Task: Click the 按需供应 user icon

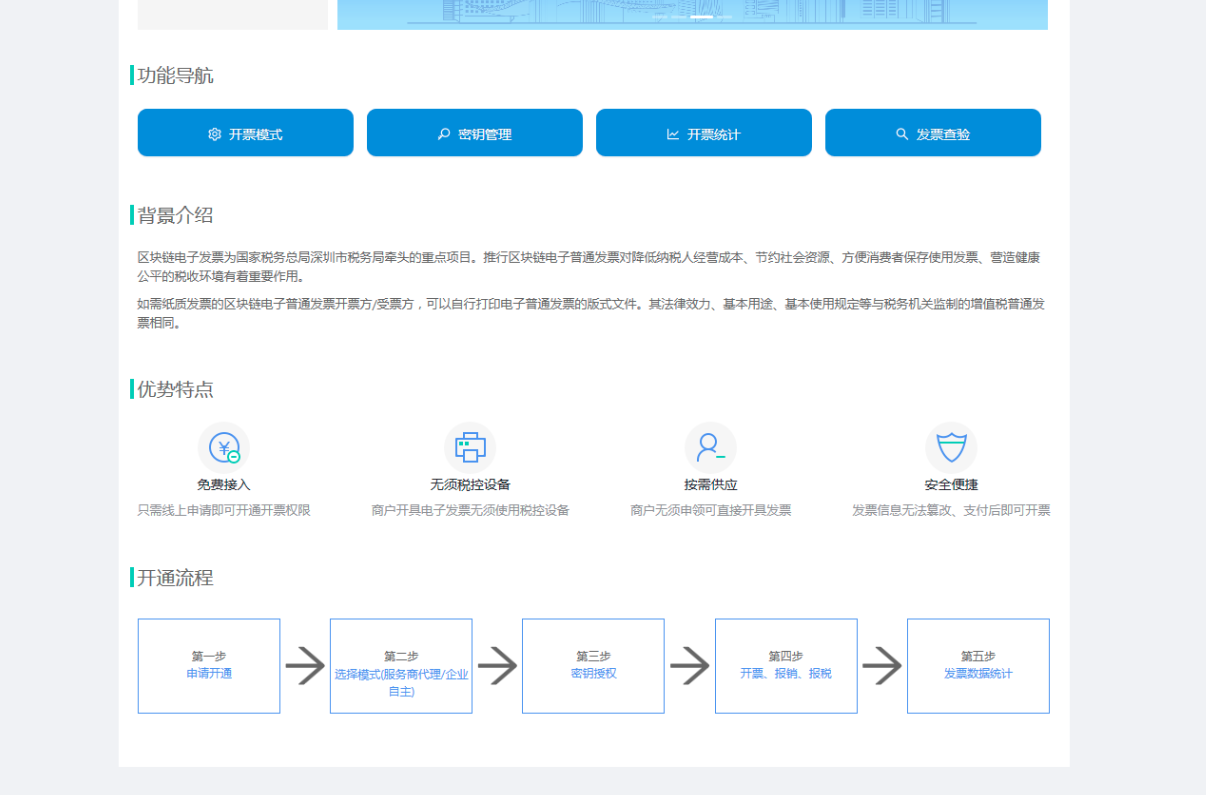Action: [710, 448]
